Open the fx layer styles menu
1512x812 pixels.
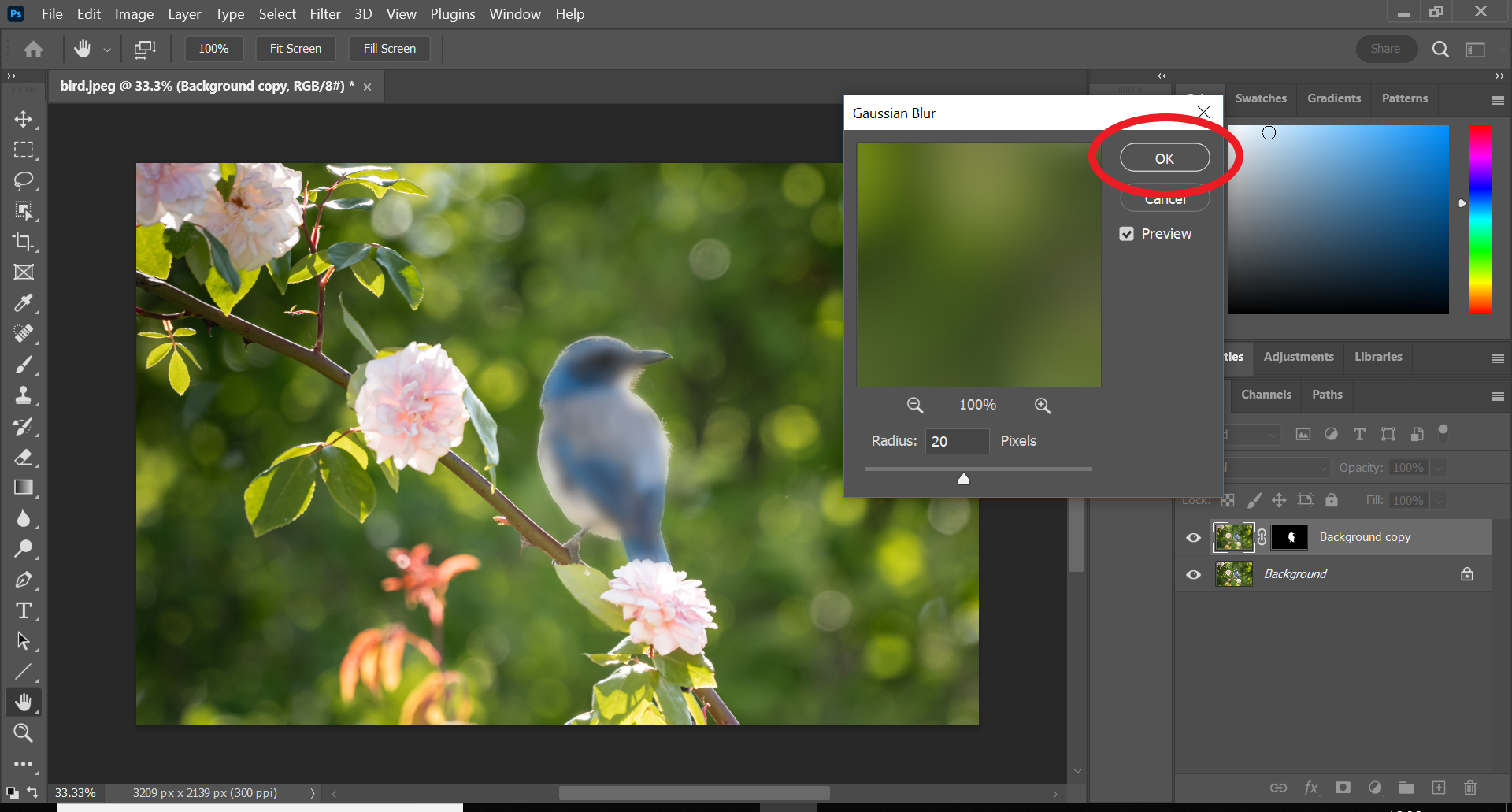[x=1312, y=788]
